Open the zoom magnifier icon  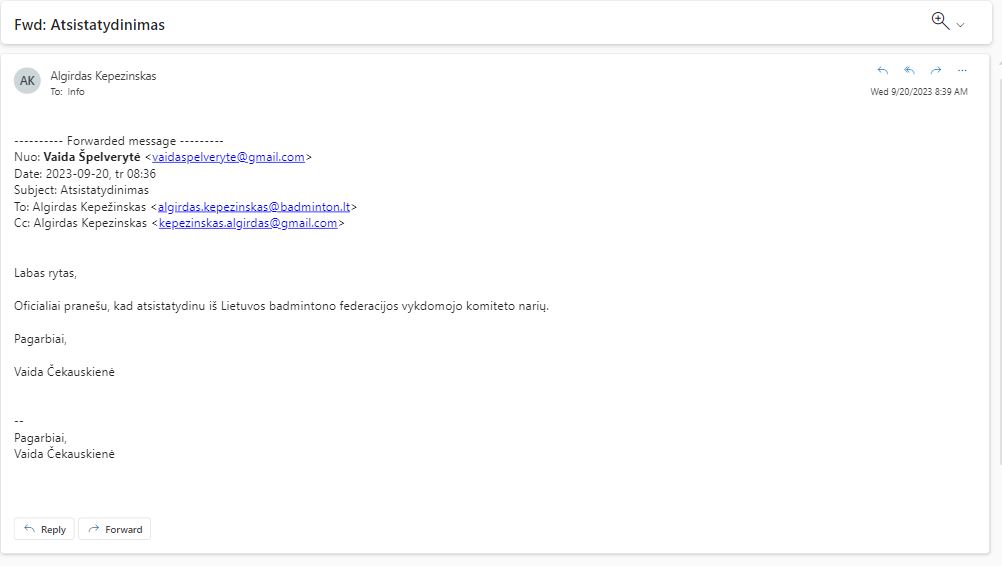pos(940,21)
